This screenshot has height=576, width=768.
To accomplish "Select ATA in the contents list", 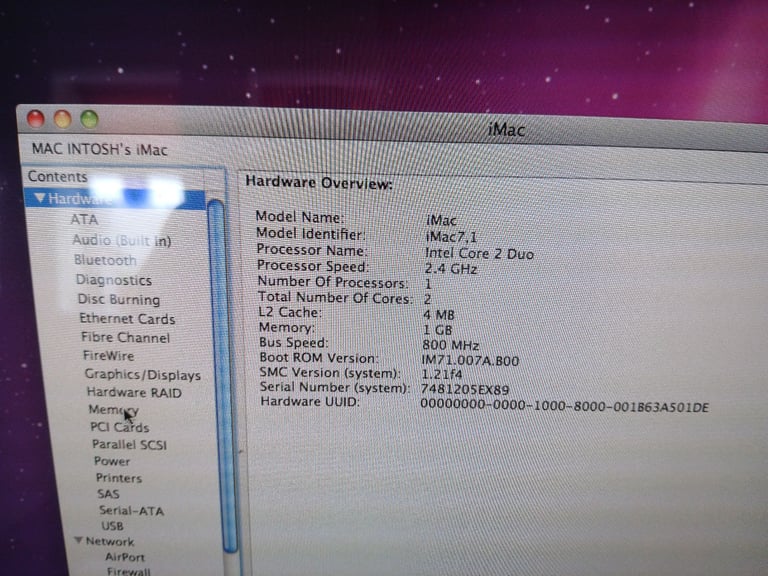I will (84, 219).
